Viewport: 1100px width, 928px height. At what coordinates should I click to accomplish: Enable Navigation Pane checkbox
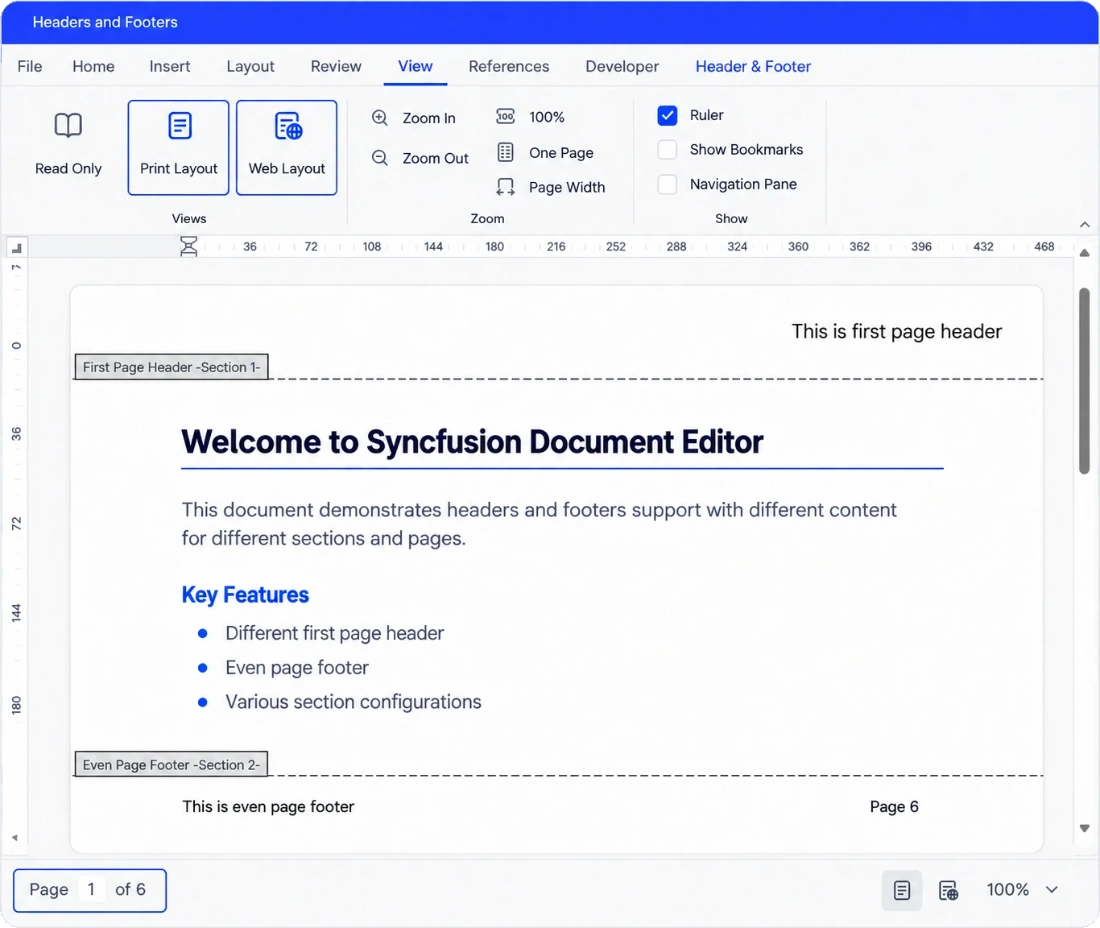coord(667,184)
